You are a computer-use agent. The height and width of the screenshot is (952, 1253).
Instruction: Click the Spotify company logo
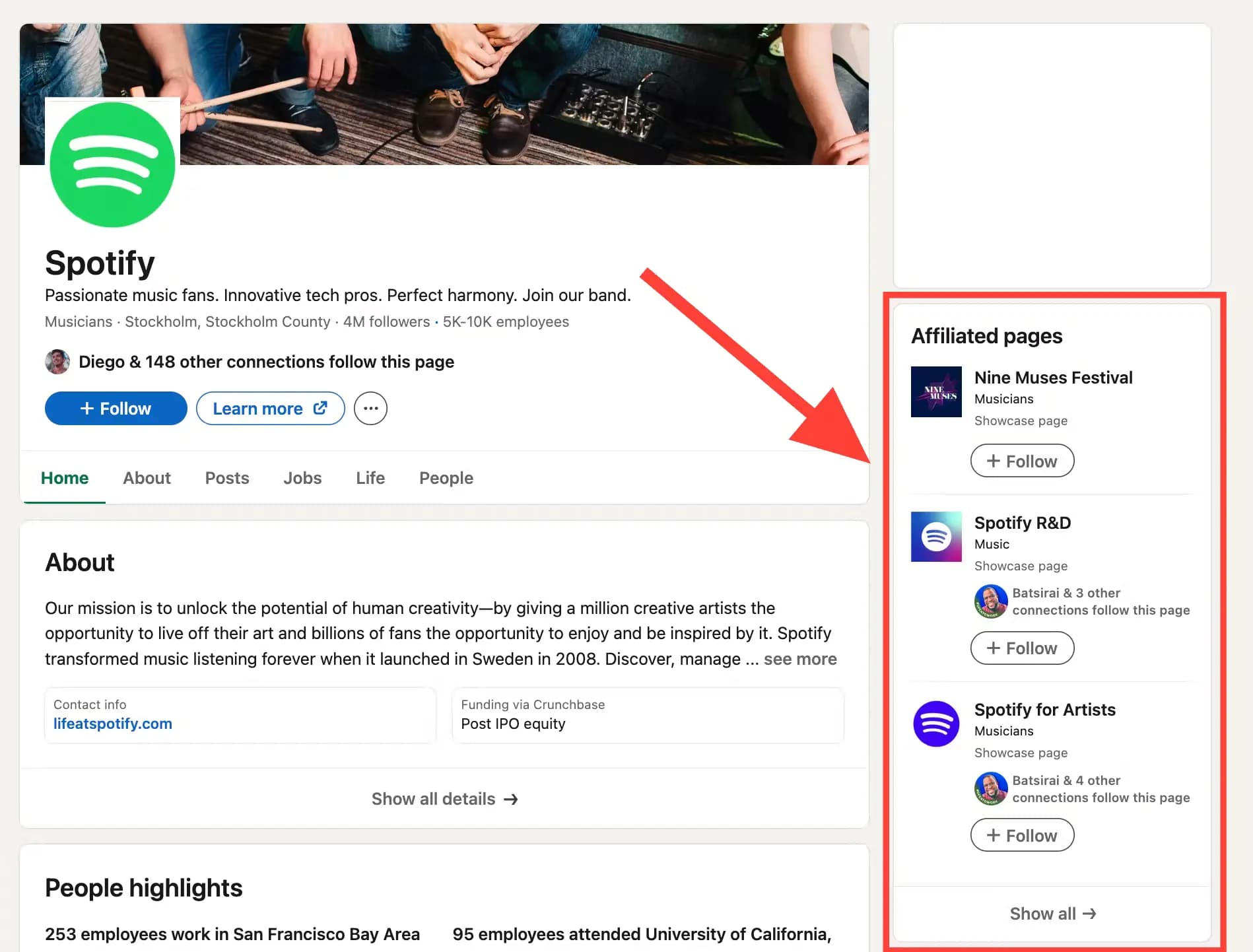point(112,163)
